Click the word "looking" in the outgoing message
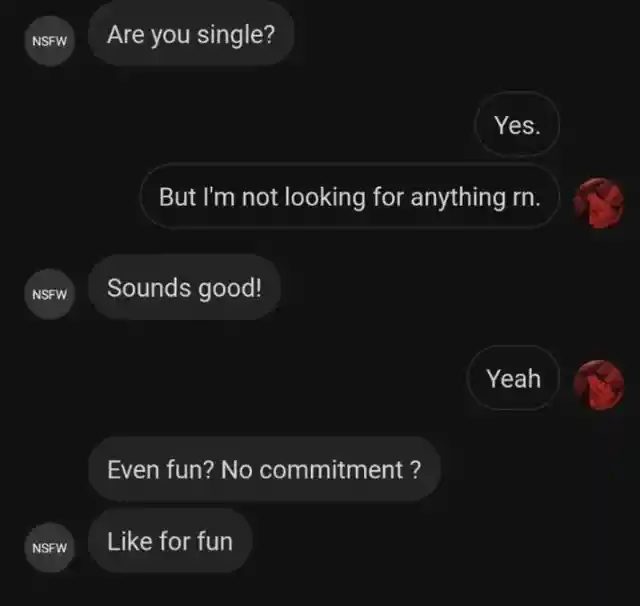Screen dimensions: 640x606 324,198
